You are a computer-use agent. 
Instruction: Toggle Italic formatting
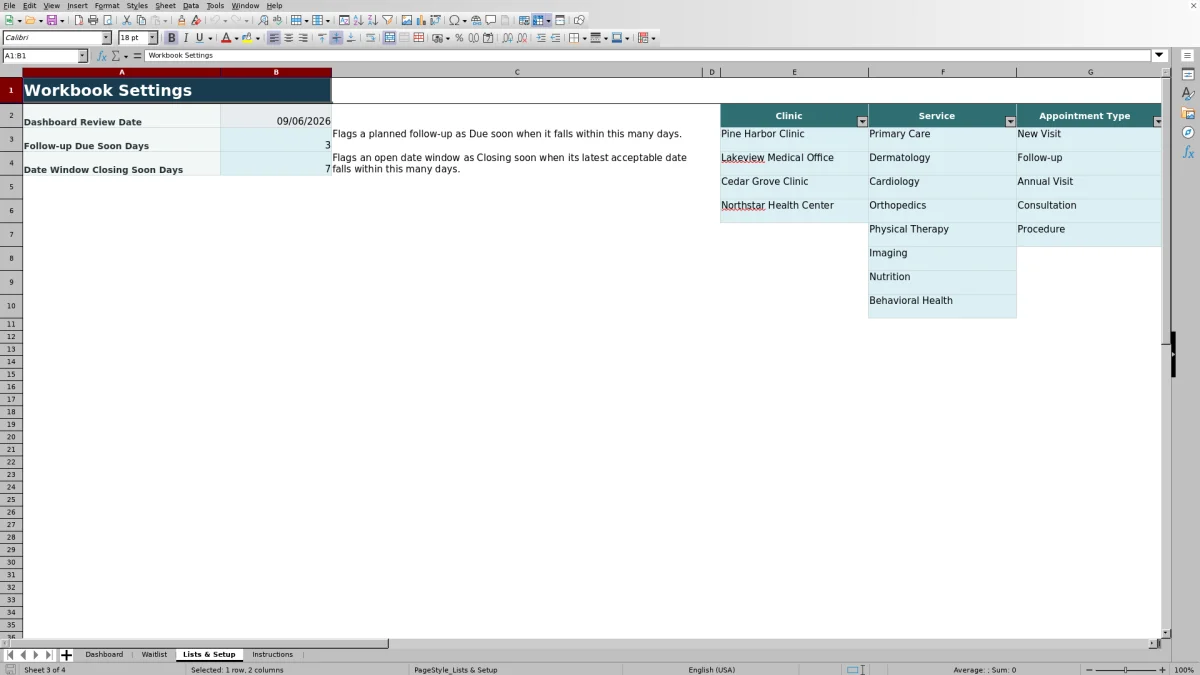pos(185,38)
